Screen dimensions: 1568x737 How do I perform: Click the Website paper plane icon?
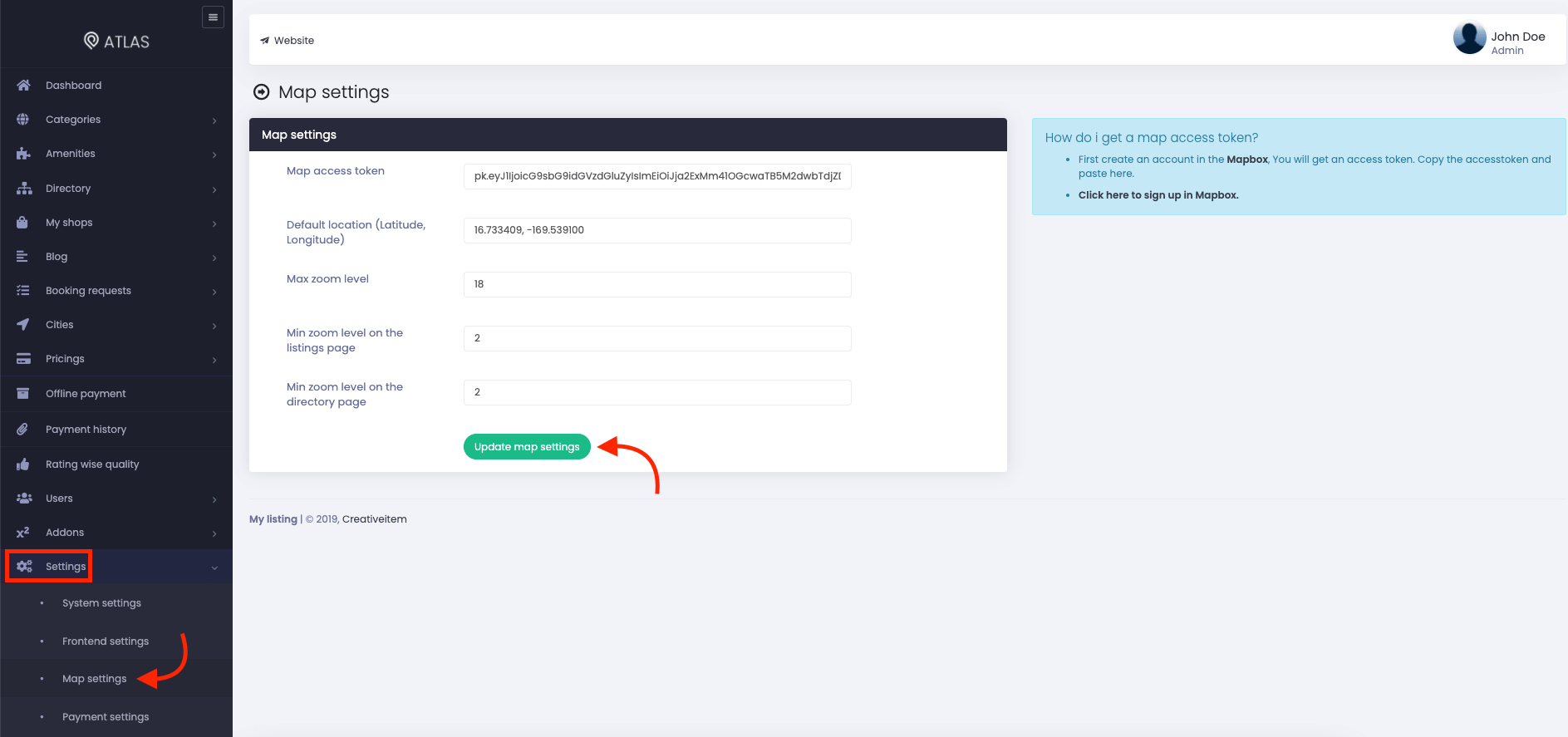pyautogui.click(x=264, y=41)
